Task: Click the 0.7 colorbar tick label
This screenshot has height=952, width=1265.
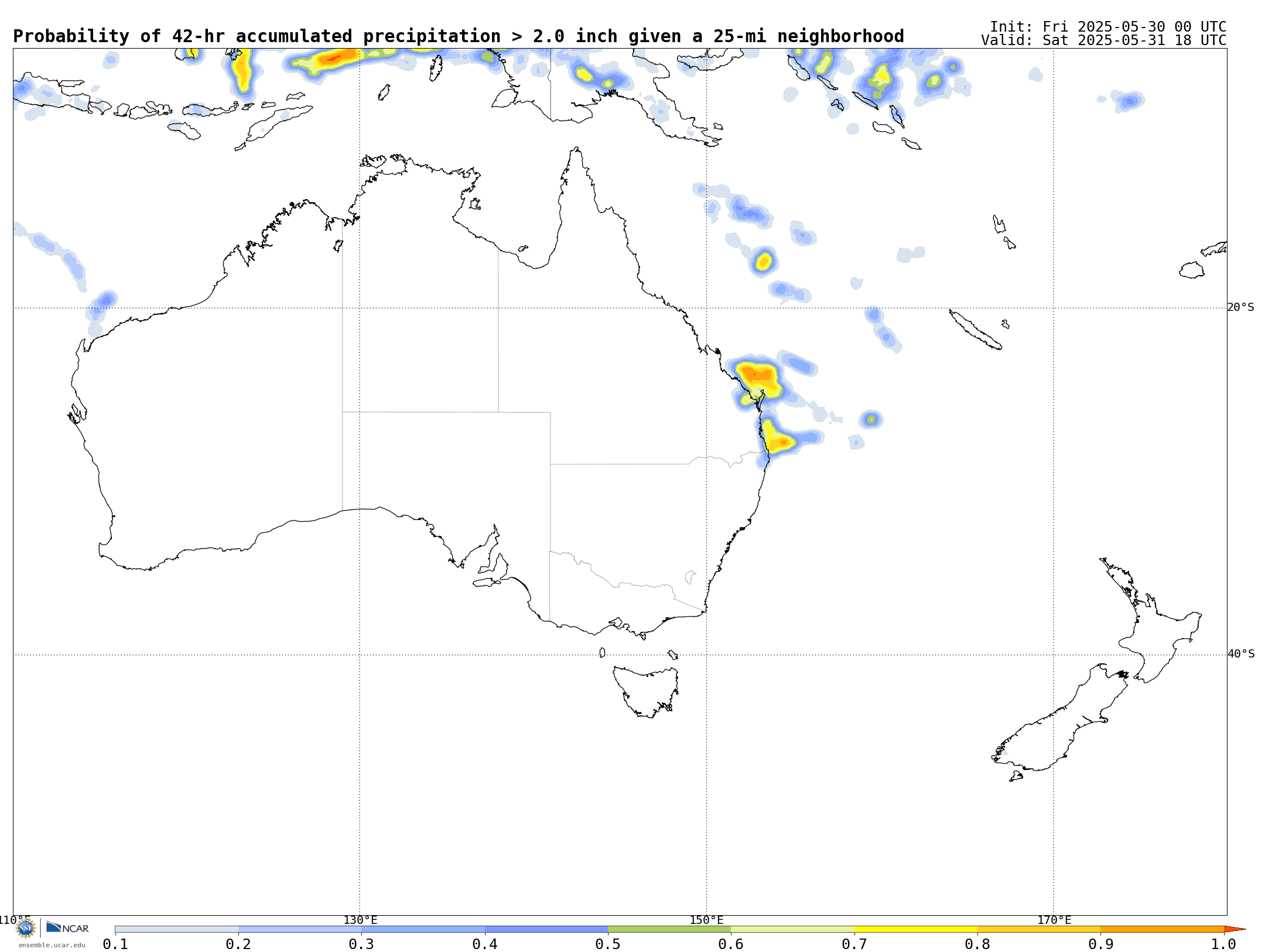Action: (x=854, y=944)
